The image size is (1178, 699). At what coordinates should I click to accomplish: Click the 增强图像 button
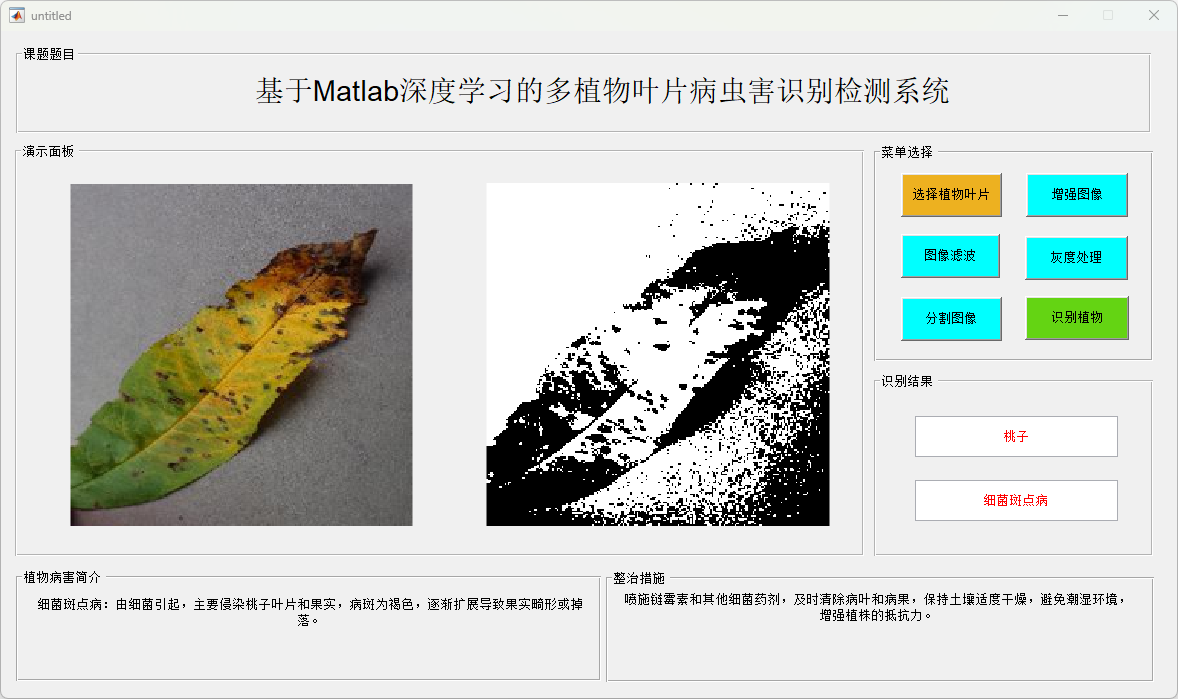click(1077, 195)
